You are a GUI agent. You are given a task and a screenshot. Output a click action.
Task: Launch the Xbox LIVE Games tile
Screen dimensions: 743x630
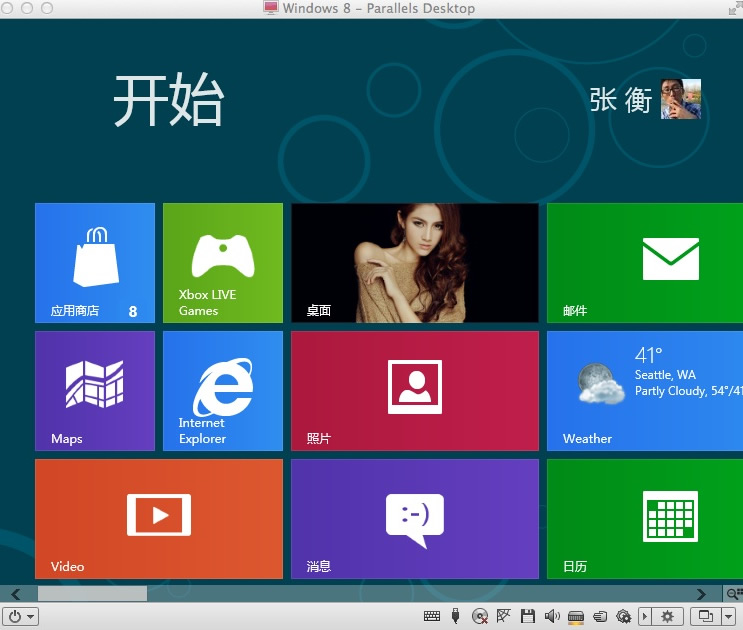pyautogui.click(x=223, y=263)
